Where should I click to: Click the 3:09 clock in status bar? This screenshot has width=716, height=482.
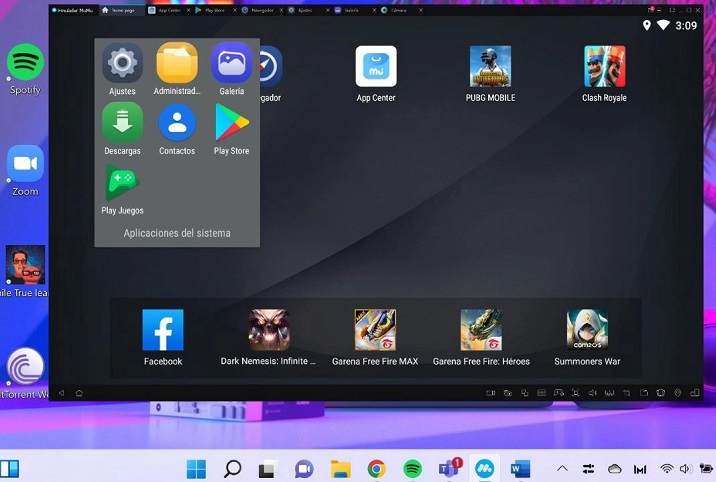(x=686, y=26)
